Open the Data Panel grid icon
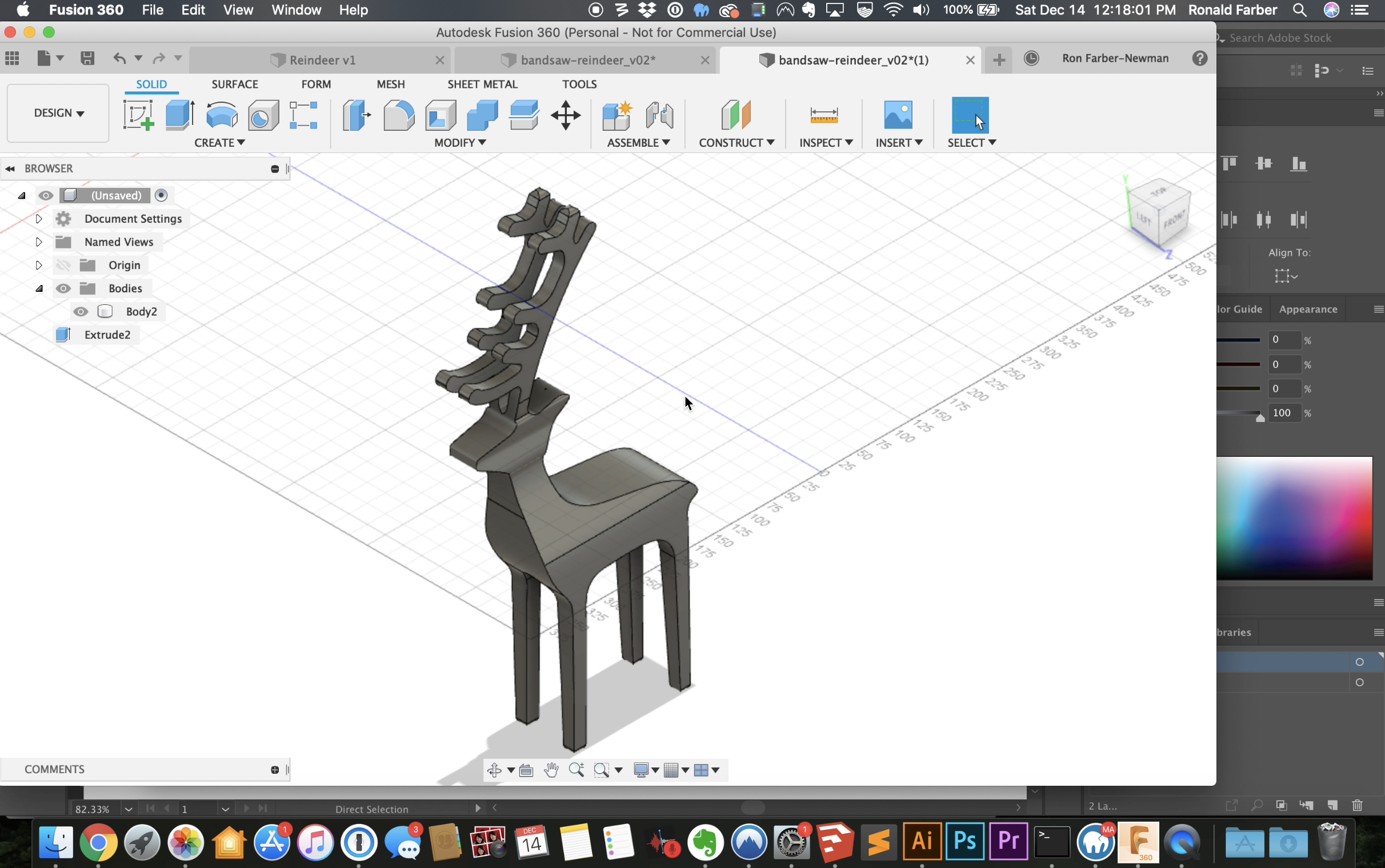The width and height of the screenshot is (1385, 868). [12, 58]
